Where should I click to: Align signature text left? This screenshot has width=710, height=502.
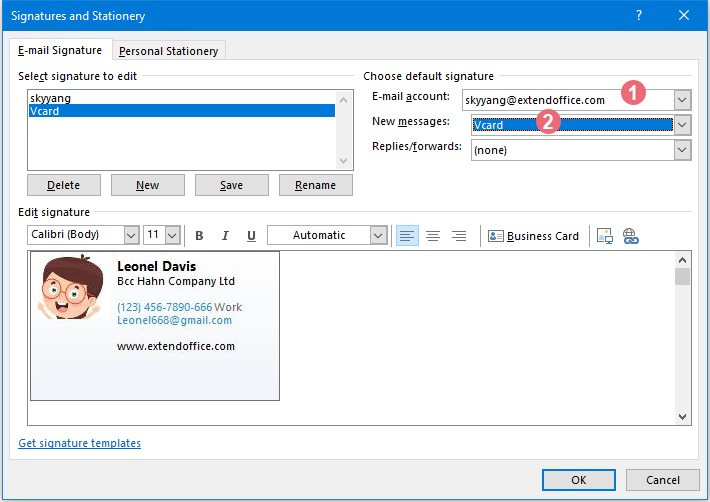click(x=407, y=235)
